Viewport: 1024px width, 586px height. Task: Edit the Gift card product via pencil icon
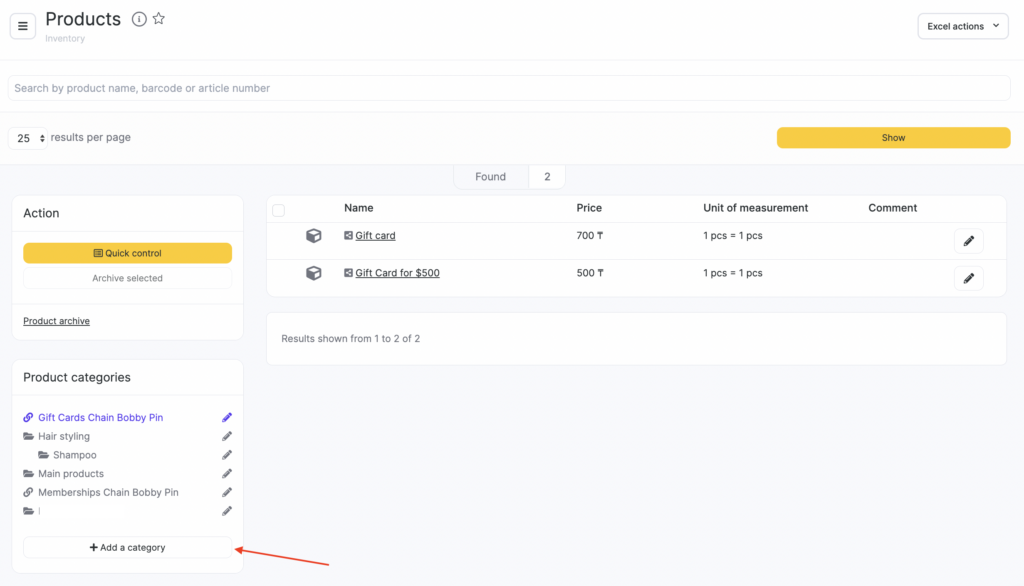pos(968,241)
